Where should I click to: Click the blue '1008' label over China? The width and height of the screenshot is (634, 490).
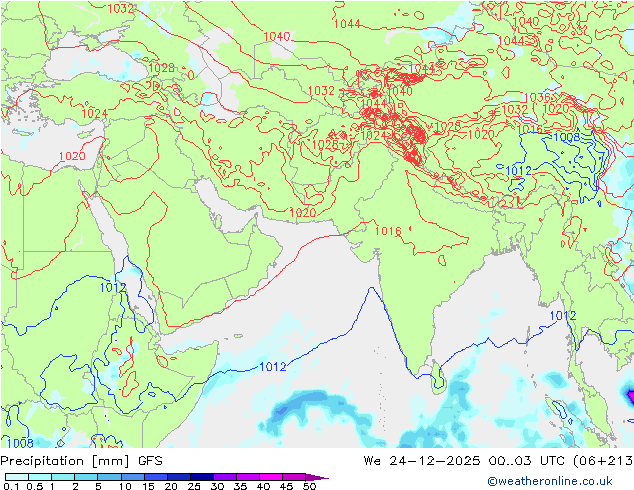point(567,137)
